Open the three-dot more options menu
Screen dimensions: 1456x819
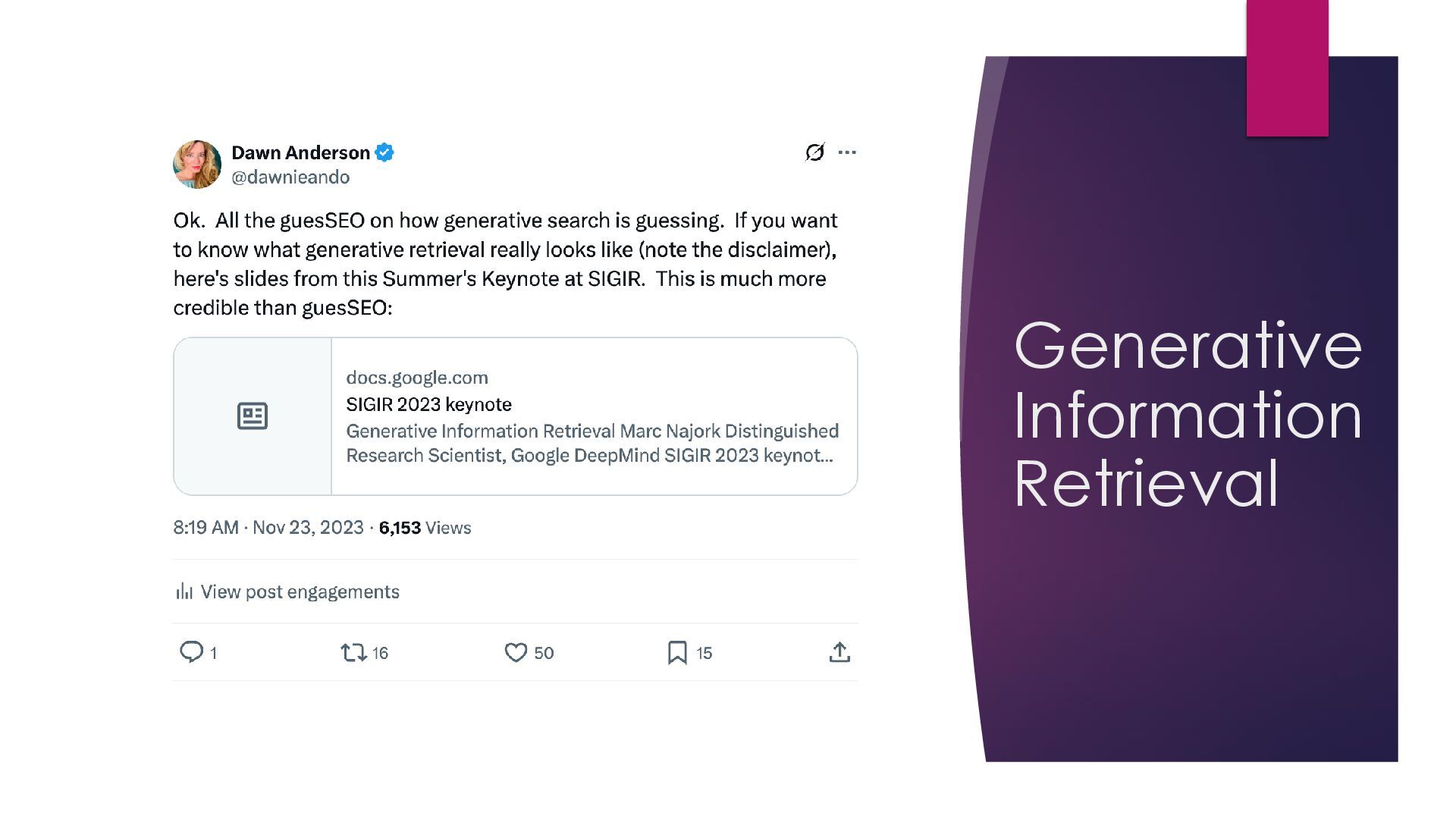coord(847,152)
